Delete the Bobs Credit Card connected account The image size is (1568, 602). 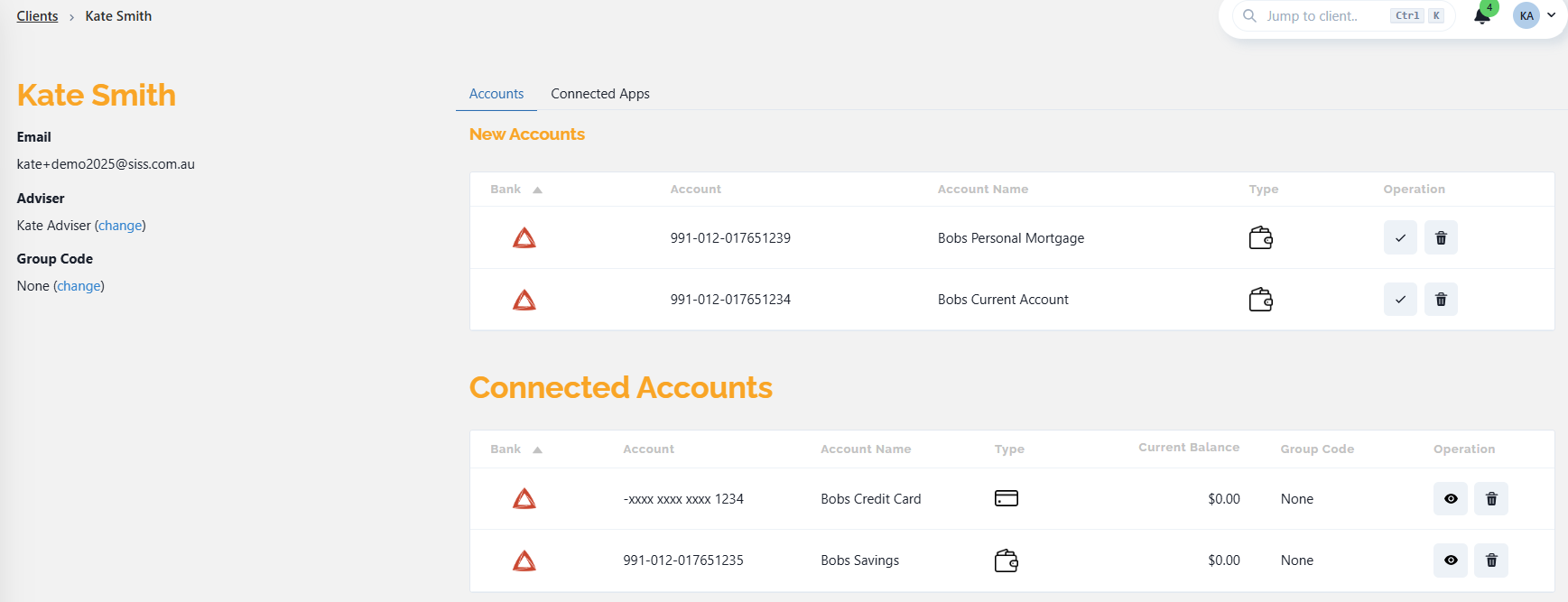tap(1490, 499)
